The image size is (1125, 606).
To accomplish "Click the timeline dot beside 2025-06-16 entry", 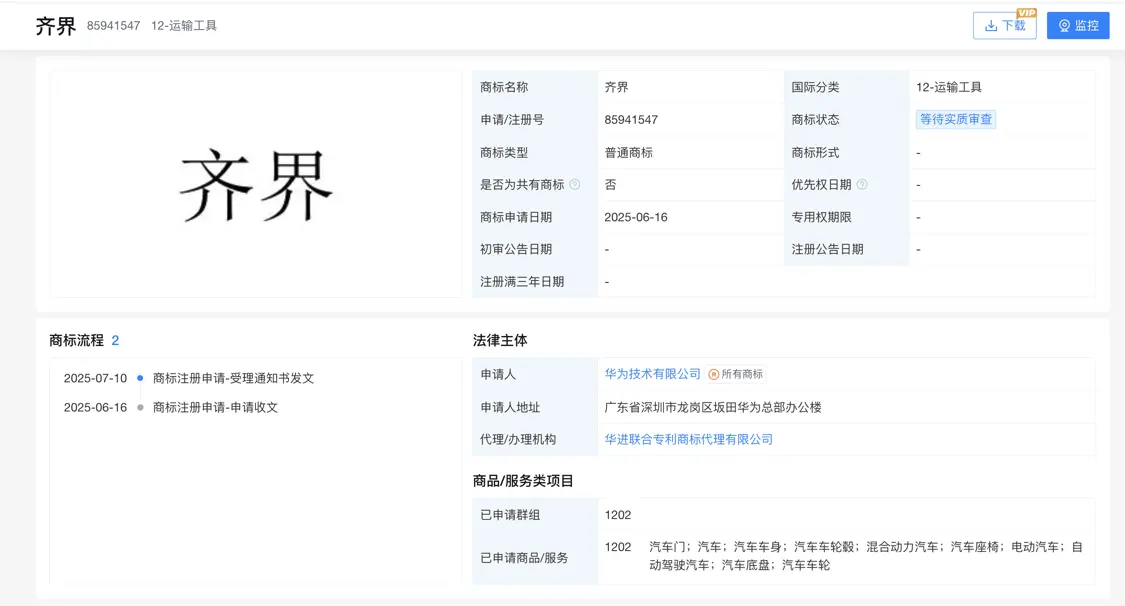I will [138, 408].
